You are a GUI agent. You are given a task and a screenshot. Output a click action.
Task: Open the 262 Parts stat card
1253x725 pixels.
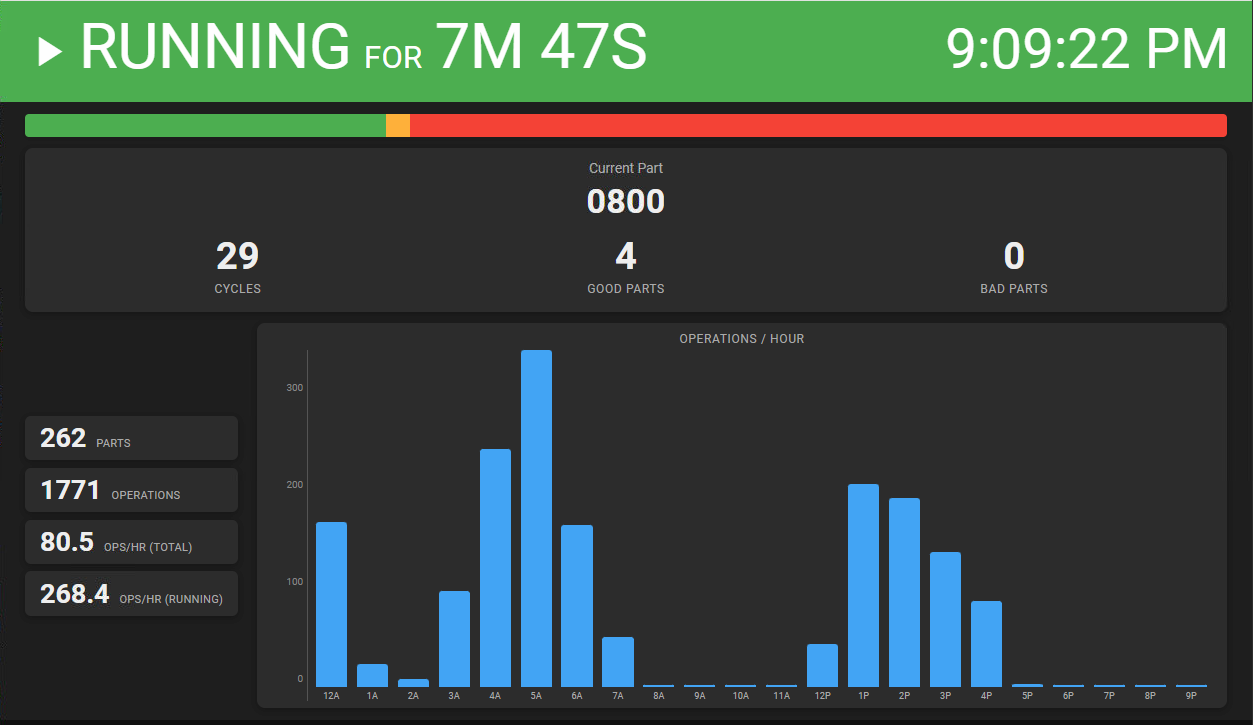tap(131, 438)
